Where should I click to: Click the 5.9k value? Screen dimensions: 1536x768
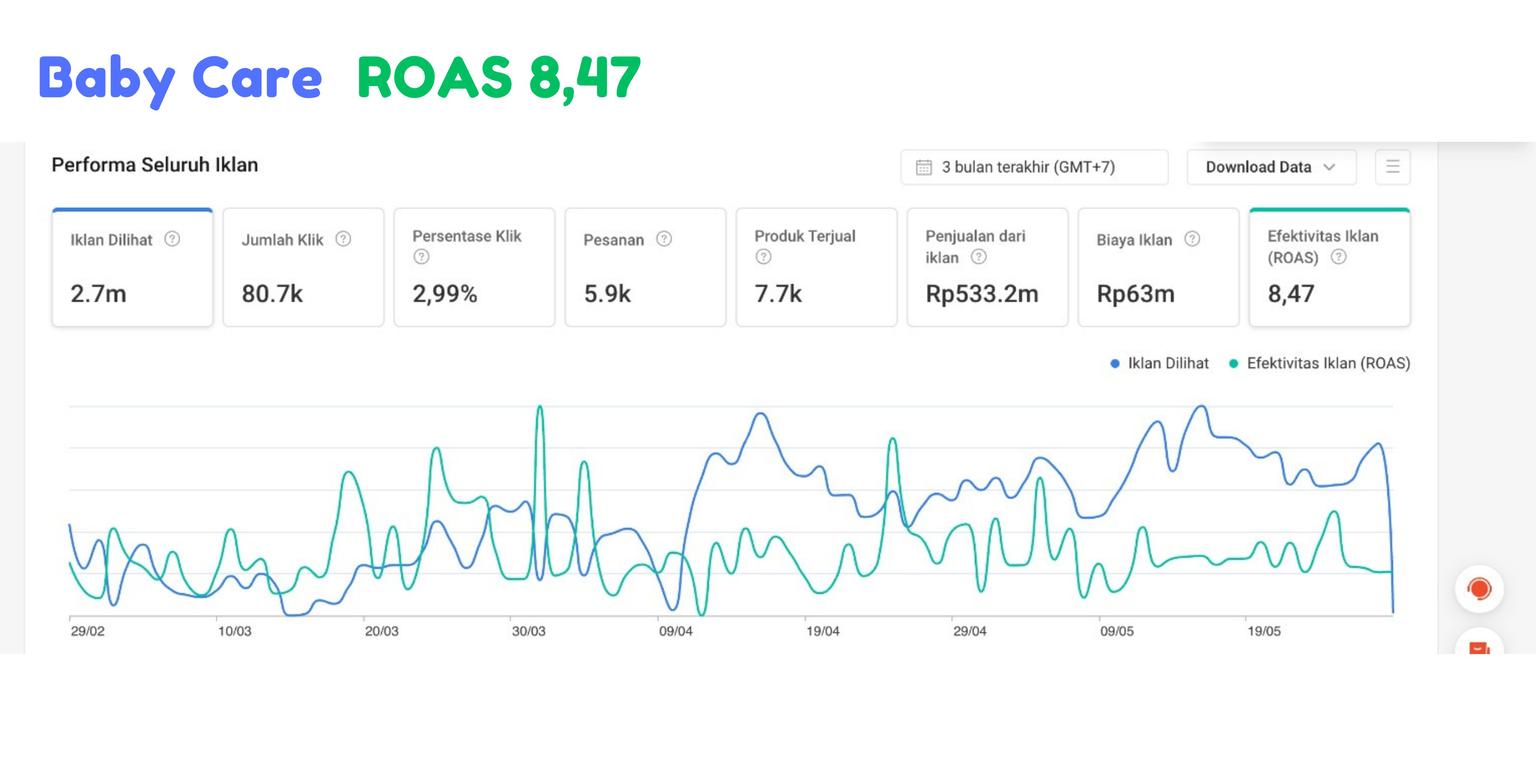click(607, 294)
